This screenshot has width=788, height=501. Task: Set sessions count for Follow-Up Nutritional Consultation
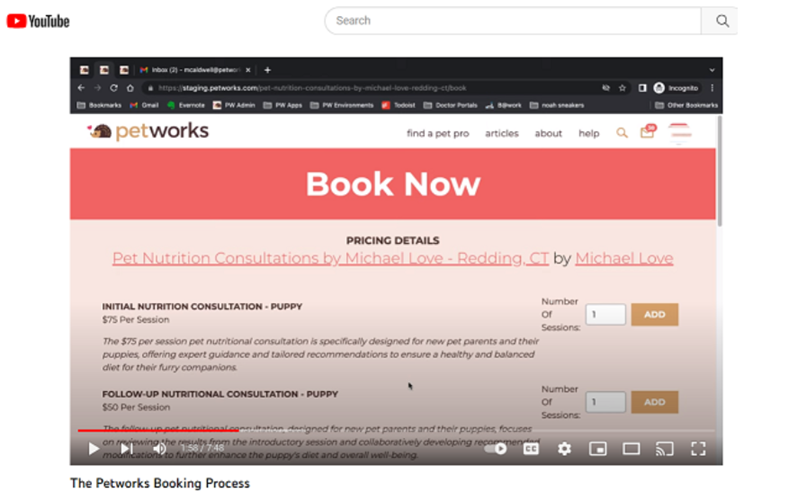click(606, 402)
